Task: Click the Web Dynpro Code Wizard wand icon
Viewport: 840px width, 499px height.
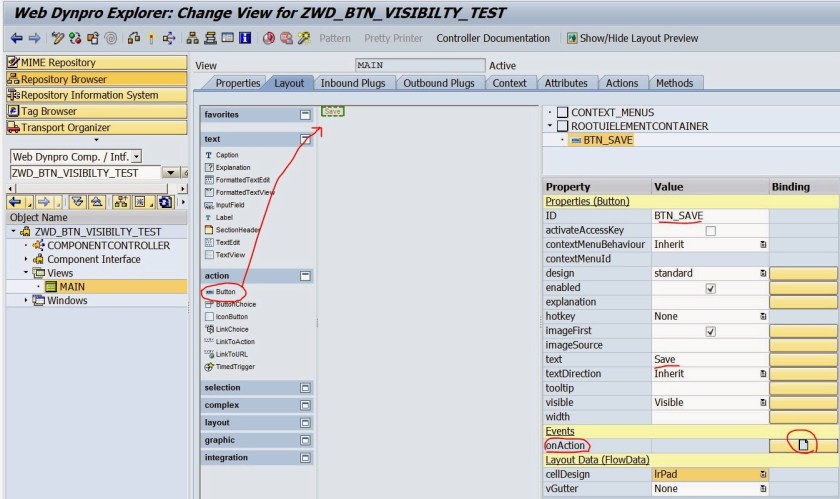Action: click(304, 38)
